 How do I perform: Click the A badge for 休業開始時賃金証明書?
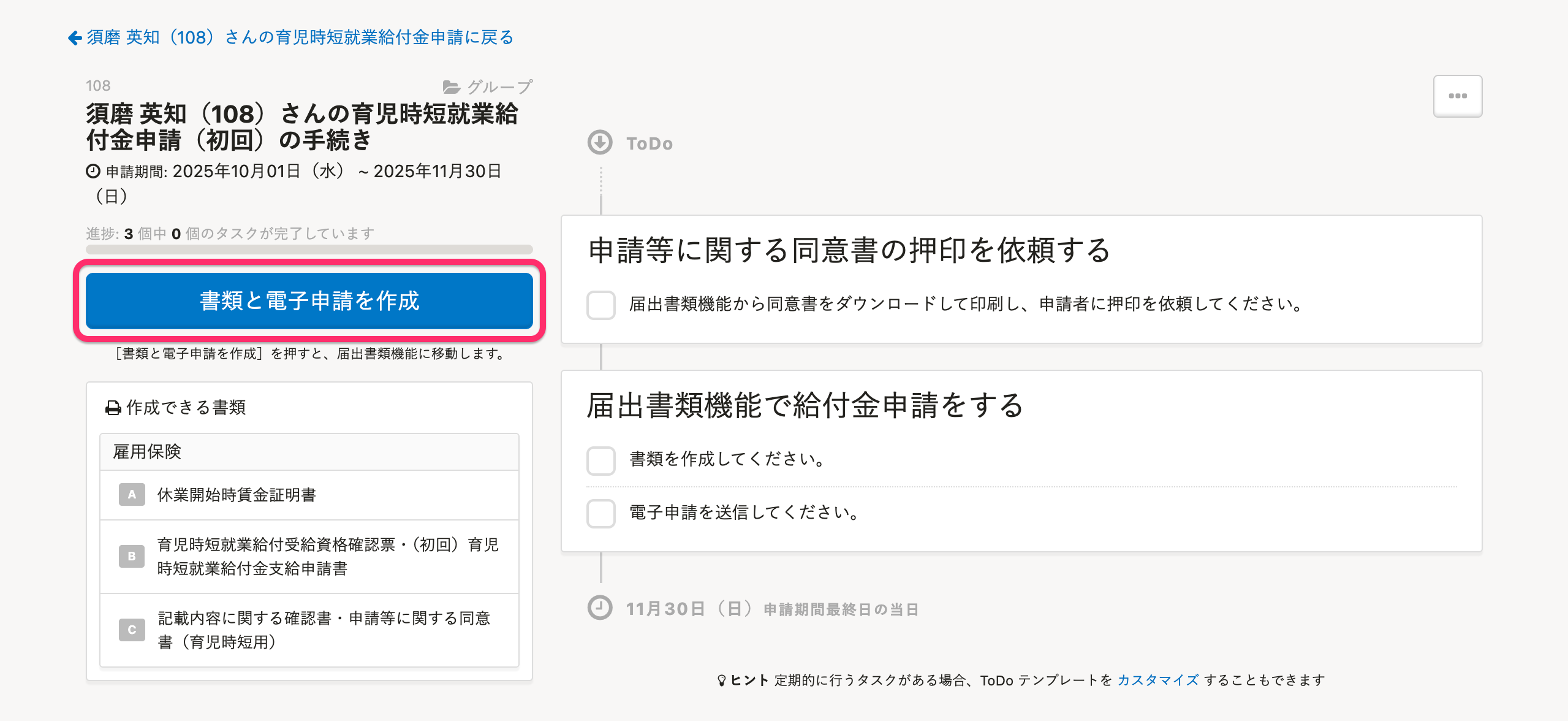click(x=132, y=495)
